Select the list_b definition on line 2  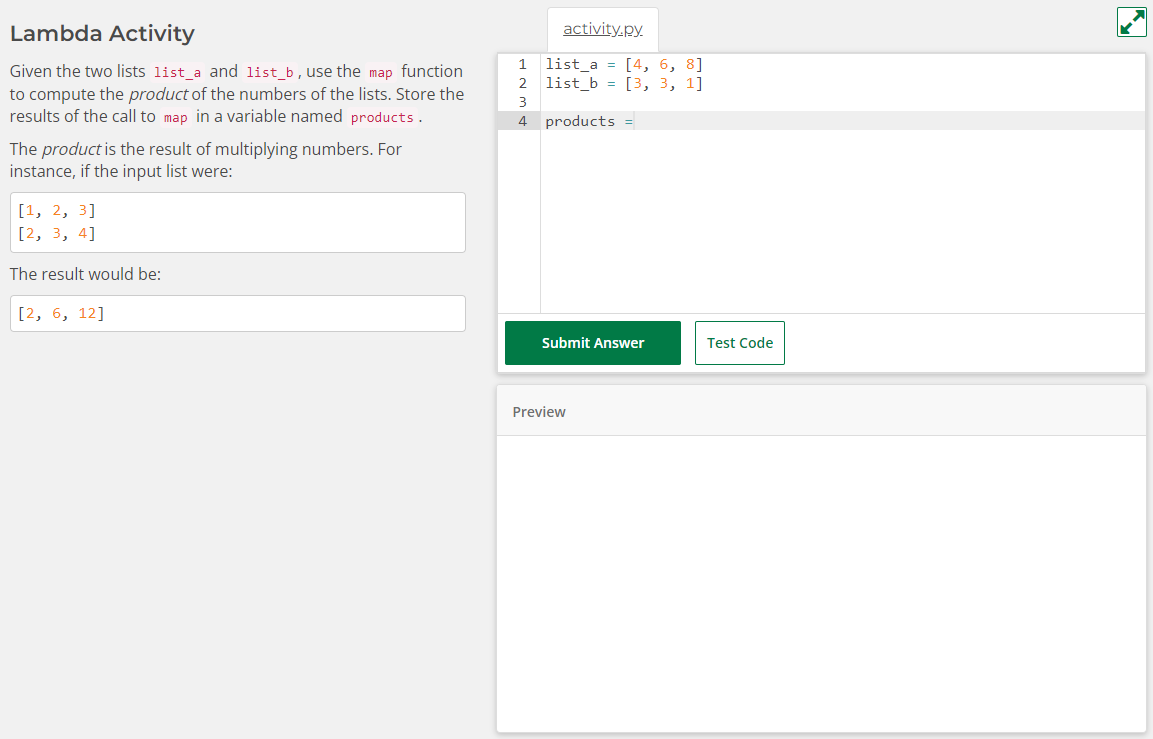pyautogui.click(x=620, y=83)
